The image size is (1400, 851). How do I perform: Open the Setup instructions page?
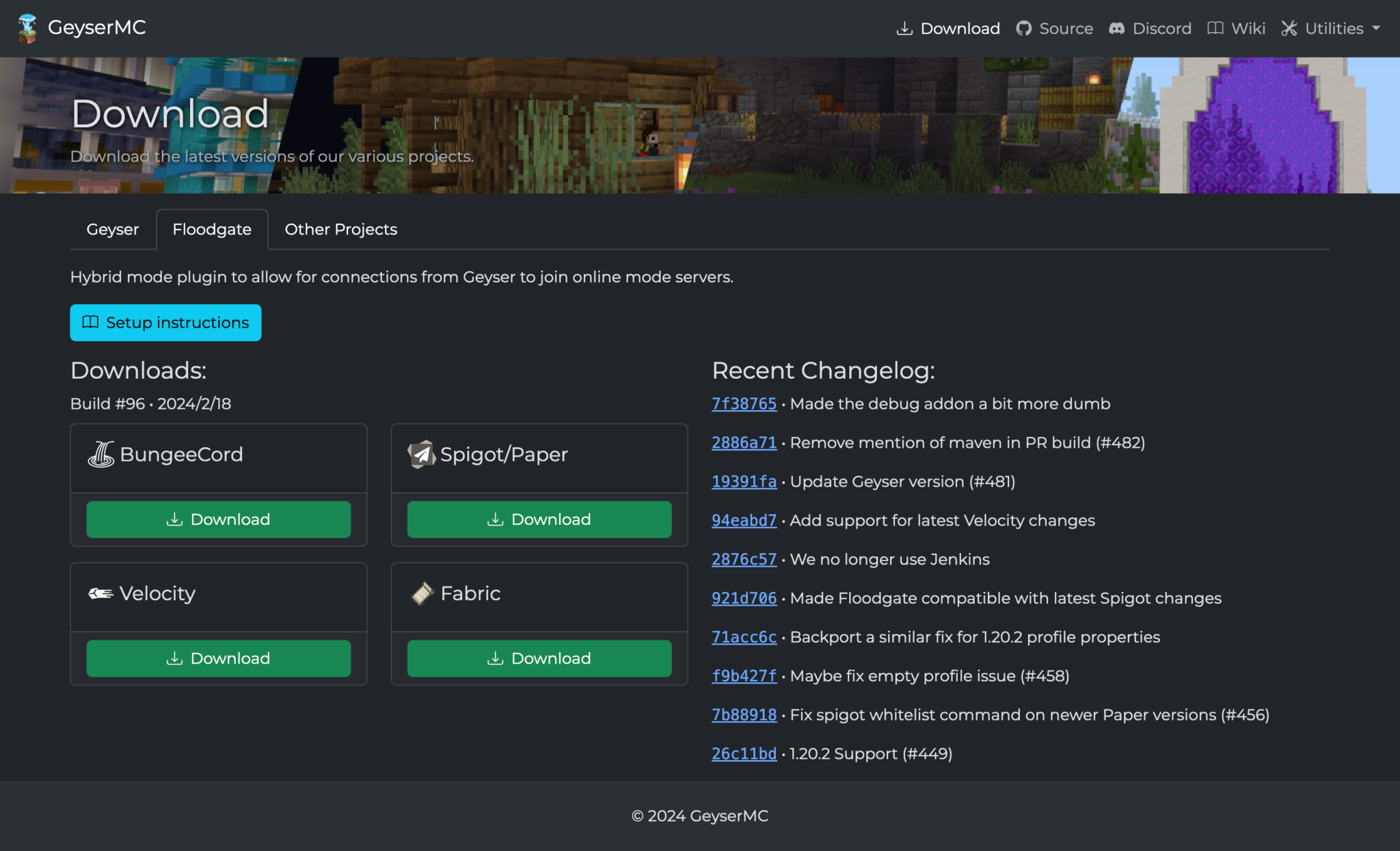pyautogui.click(x=165, y=323)
